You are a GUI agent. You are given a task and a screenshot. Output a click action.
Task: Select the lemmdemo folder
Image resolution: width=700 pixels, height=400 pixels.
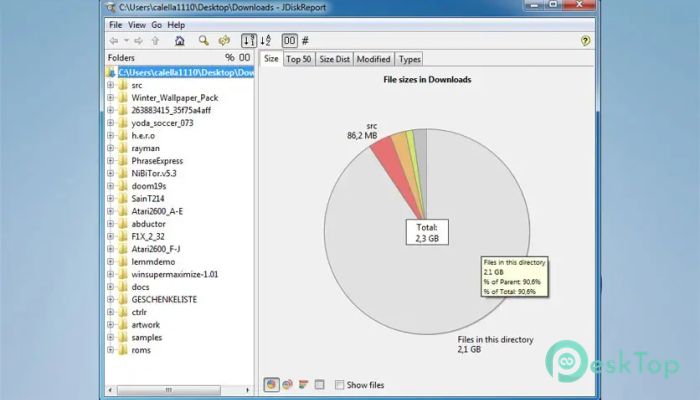coord(153,262)
